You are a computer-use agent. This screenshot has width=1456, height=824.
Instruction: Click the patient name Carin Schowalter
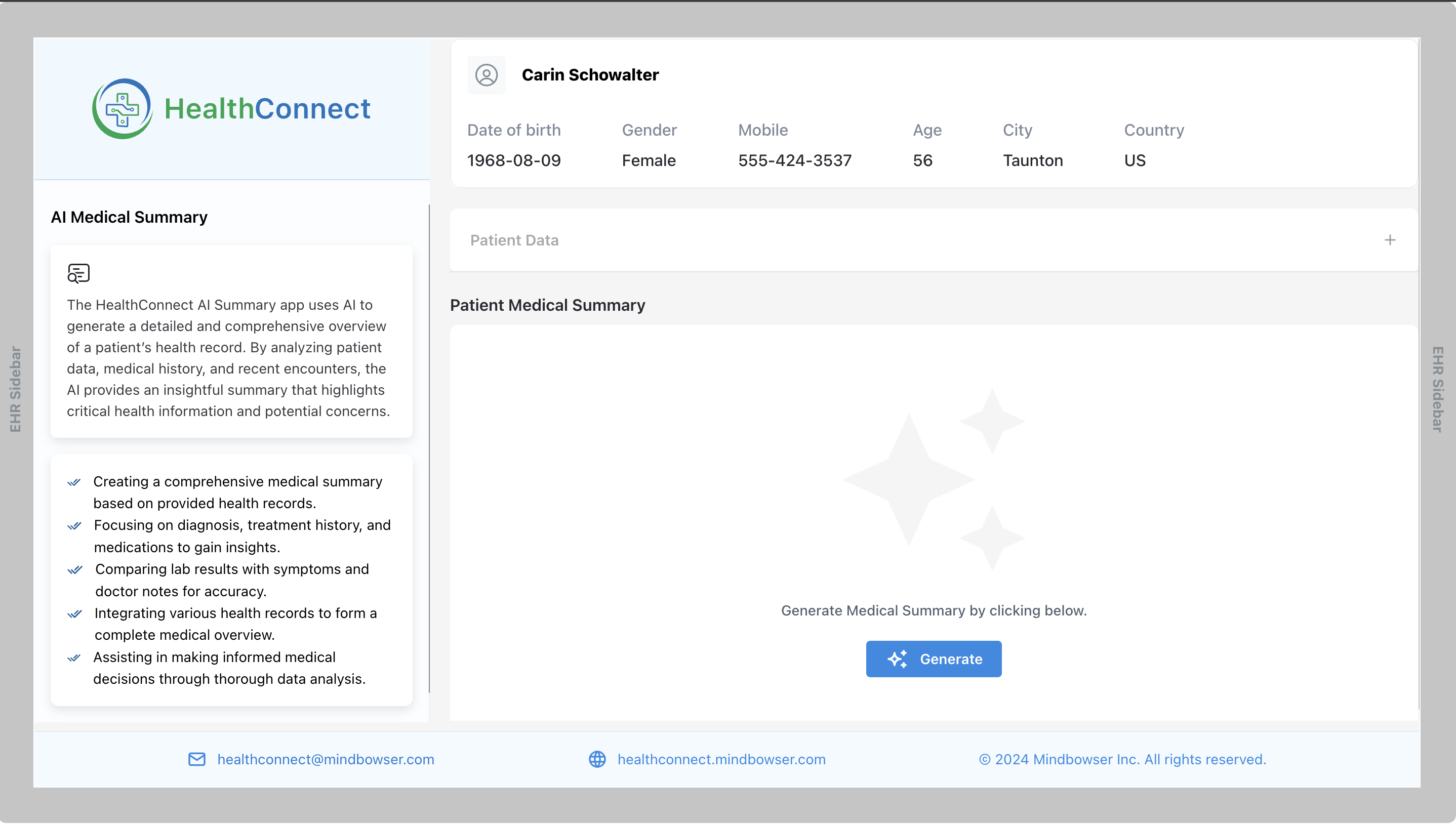(590, 75)
